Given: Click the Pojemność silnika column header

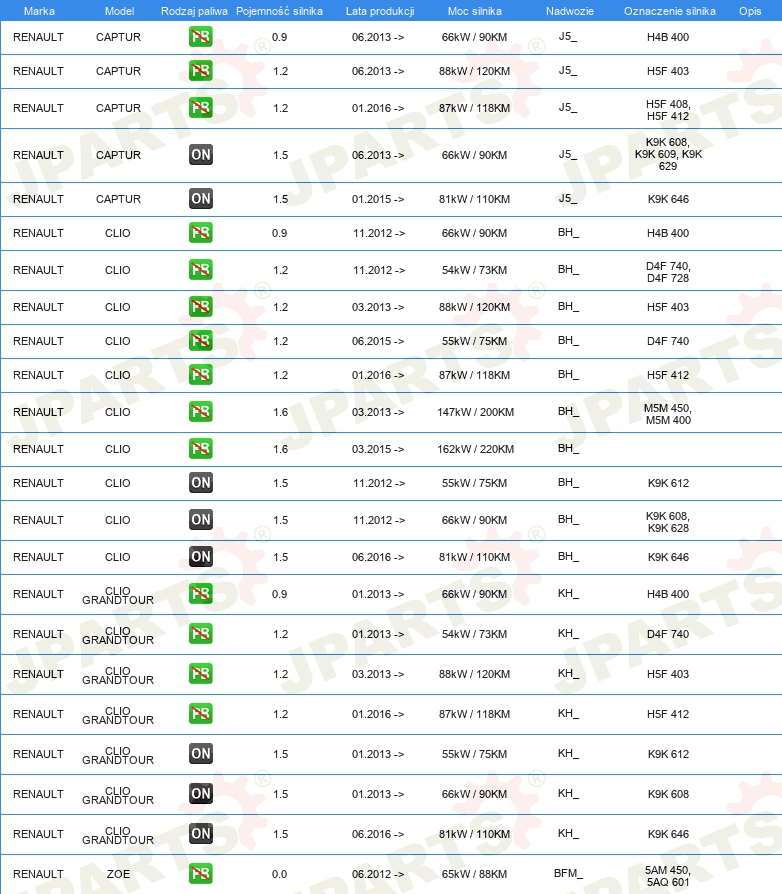Looking at the screenshot, I should point(279,11).
